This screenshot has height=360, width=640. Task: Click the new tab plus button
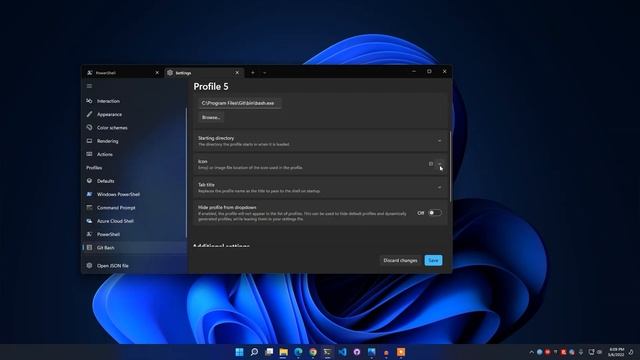253,73
